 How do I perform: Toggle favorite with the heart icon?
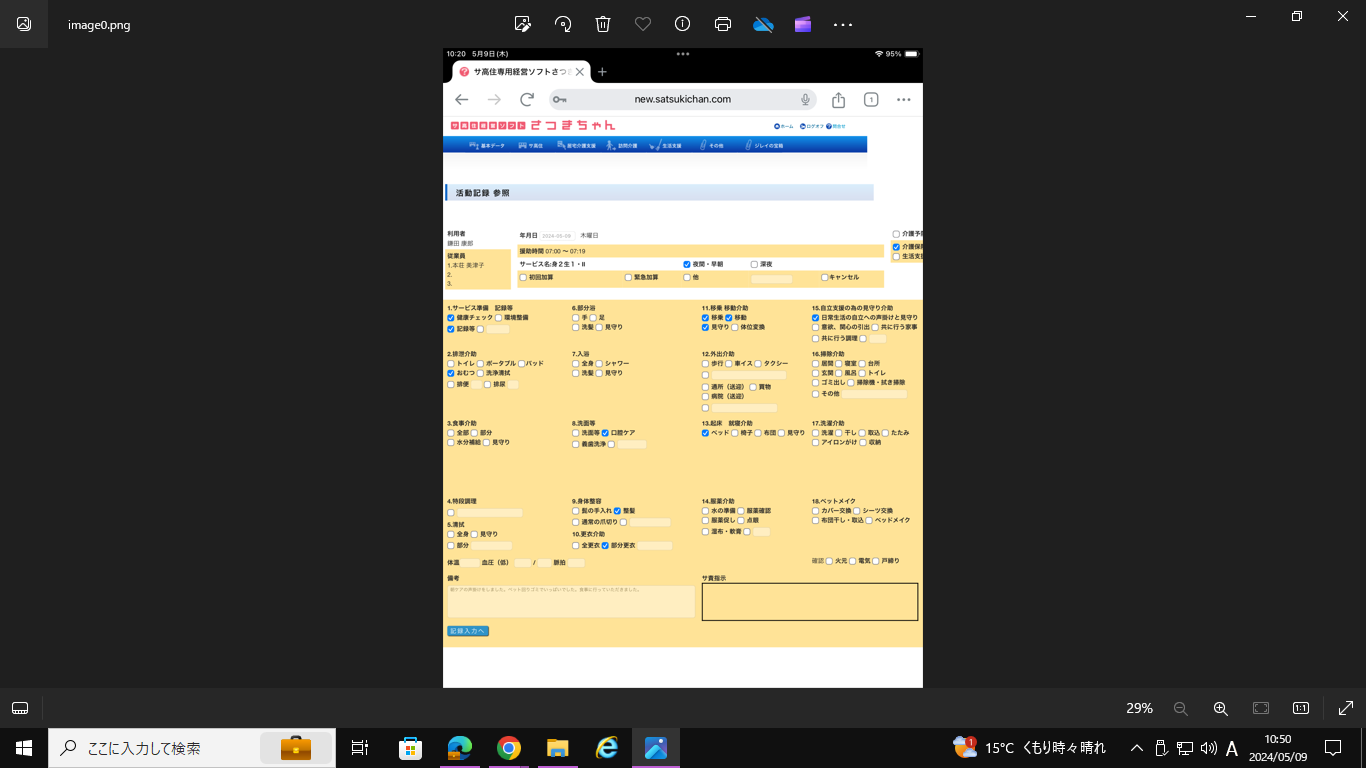[643, 24]
